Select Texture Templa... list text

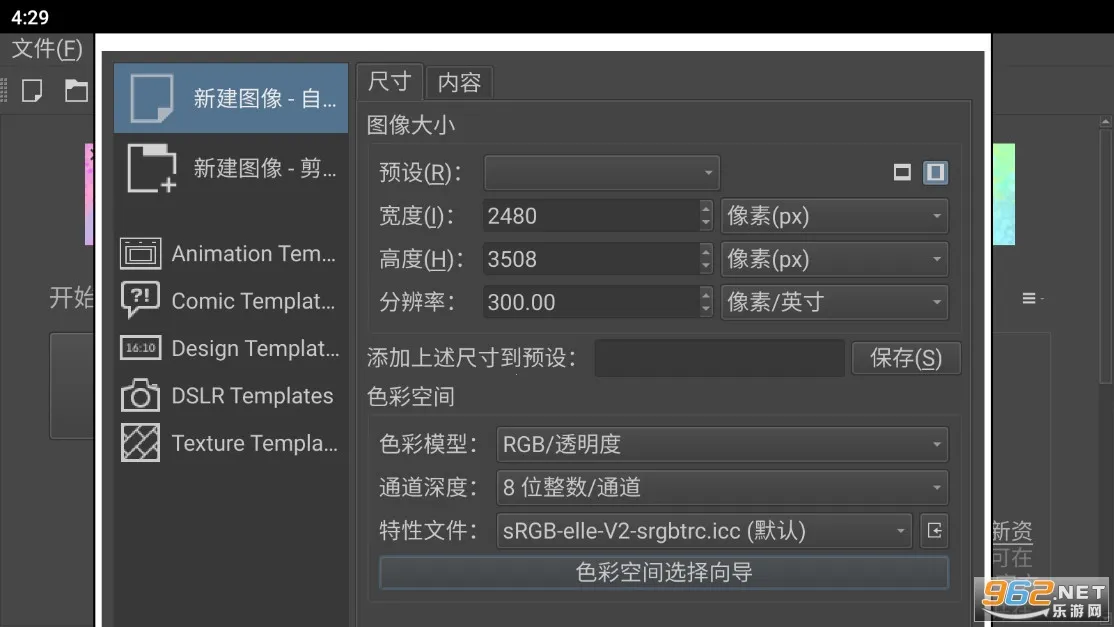click(x=254, y=443)
